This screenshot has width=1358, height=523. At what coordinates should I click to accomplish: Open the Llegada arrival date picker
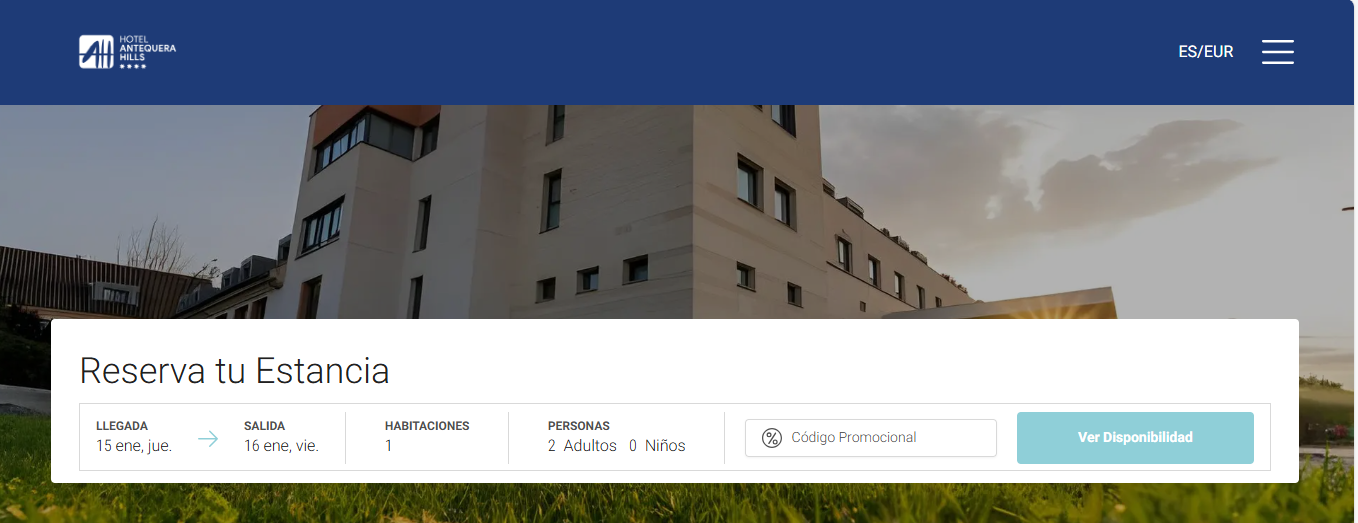tap(135, 437)
